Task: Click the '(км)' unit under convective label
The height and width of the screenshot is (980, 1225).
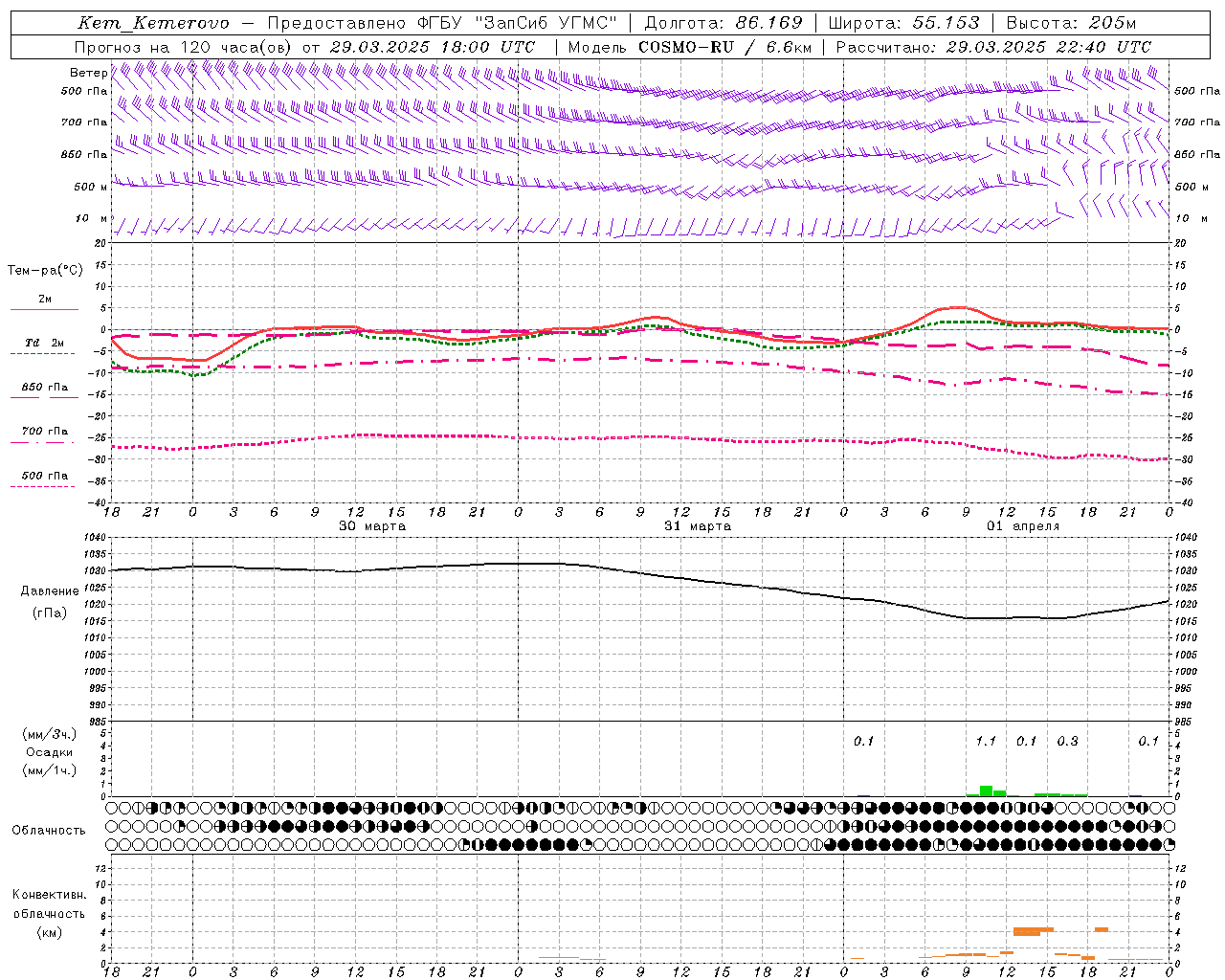Action: click(50, 932)
